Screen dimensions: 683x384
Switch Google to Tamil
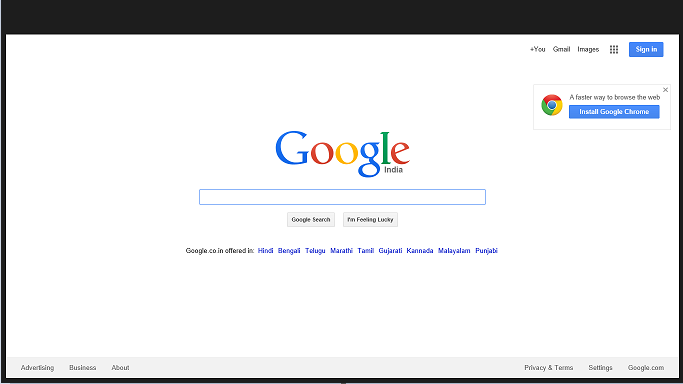click(x=365, y=251)
